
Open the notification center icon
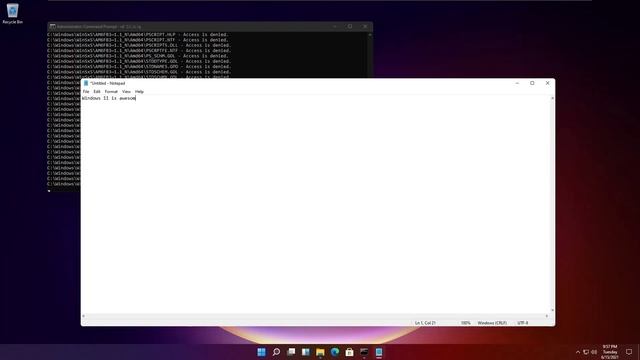(629, 352)
